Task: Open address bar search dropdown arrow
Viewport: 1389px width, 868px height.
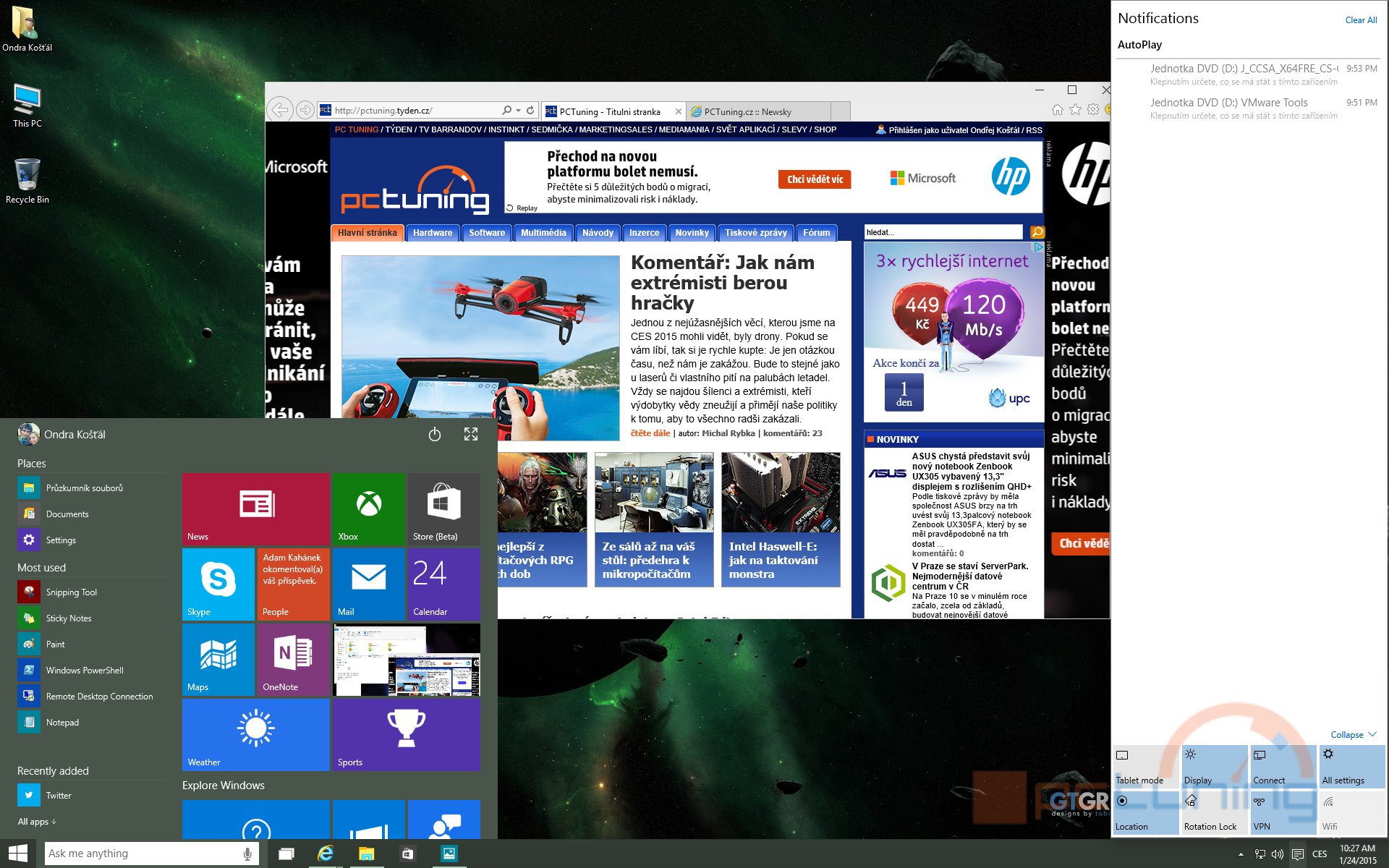Action: pos(518,110)
